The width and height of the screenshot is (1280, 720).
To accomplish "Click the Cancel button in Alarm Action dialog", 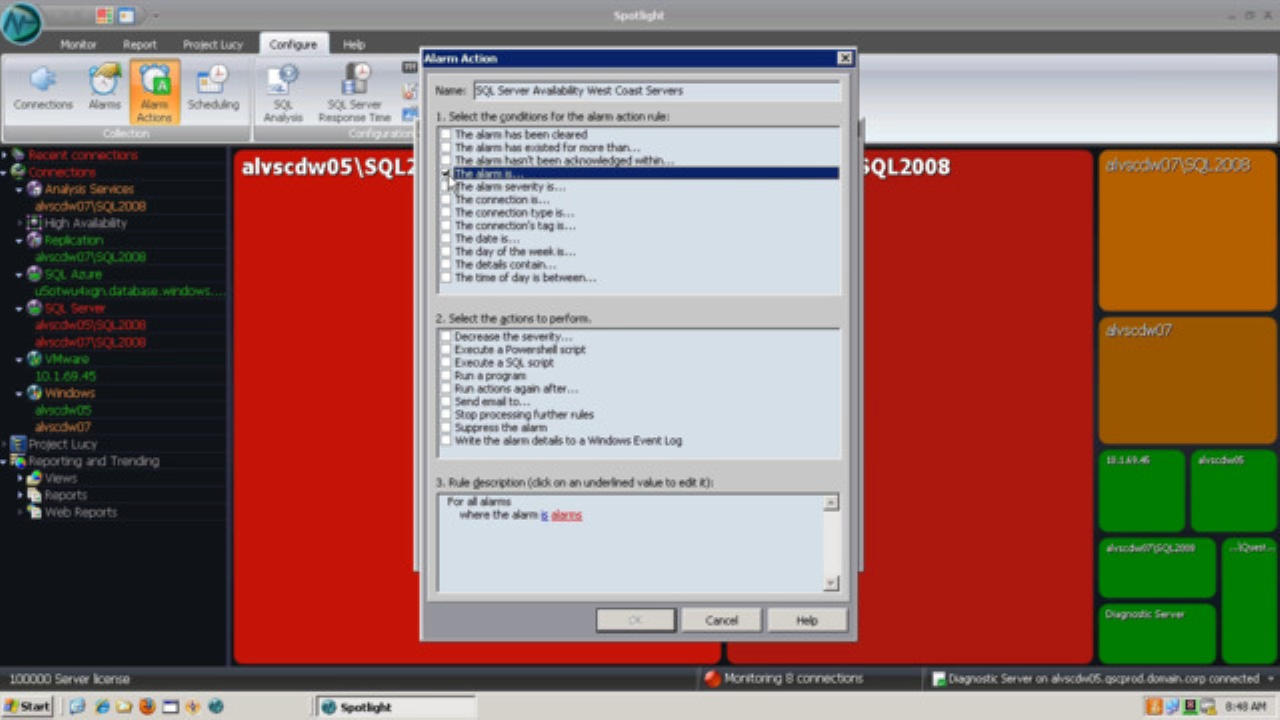I will coord(721,619).
